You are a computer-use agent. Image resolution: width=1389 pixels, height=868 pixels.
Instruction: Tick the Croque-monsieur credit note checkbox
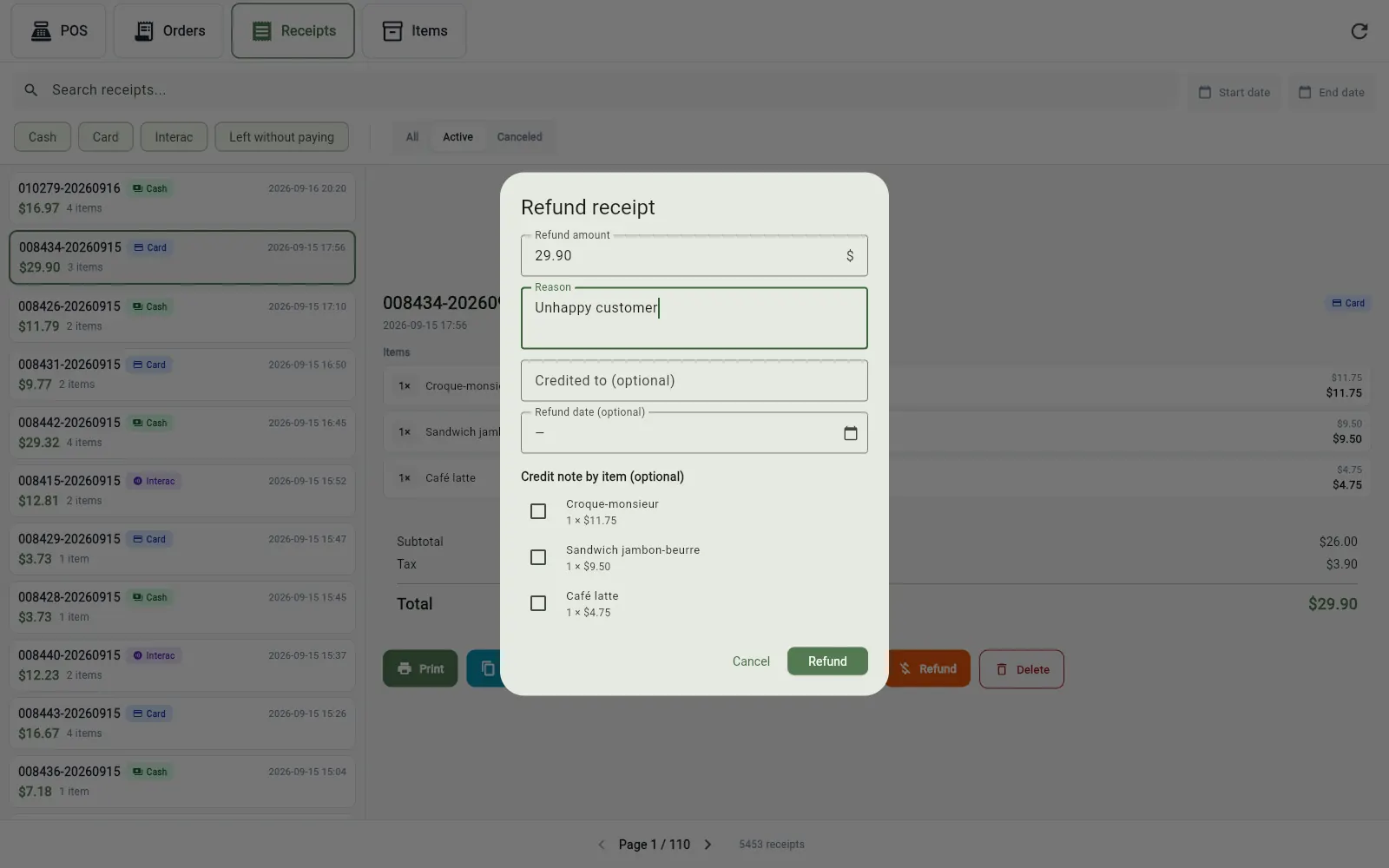[538, 511]
